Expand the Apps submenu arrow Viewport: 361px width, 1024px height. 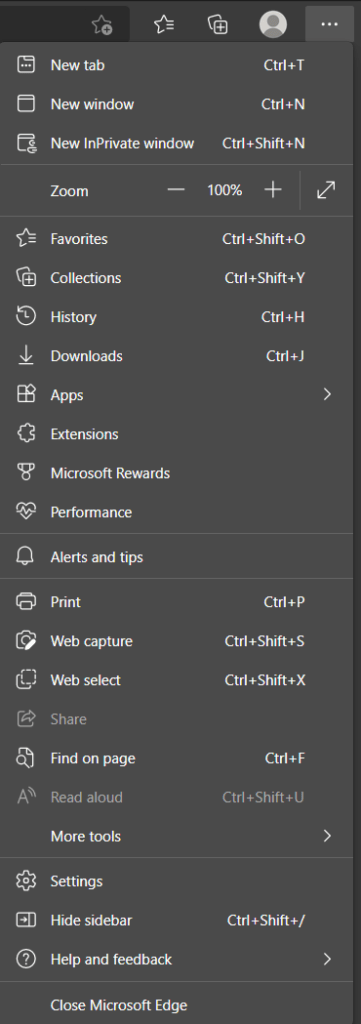click(x=327, y=394)
